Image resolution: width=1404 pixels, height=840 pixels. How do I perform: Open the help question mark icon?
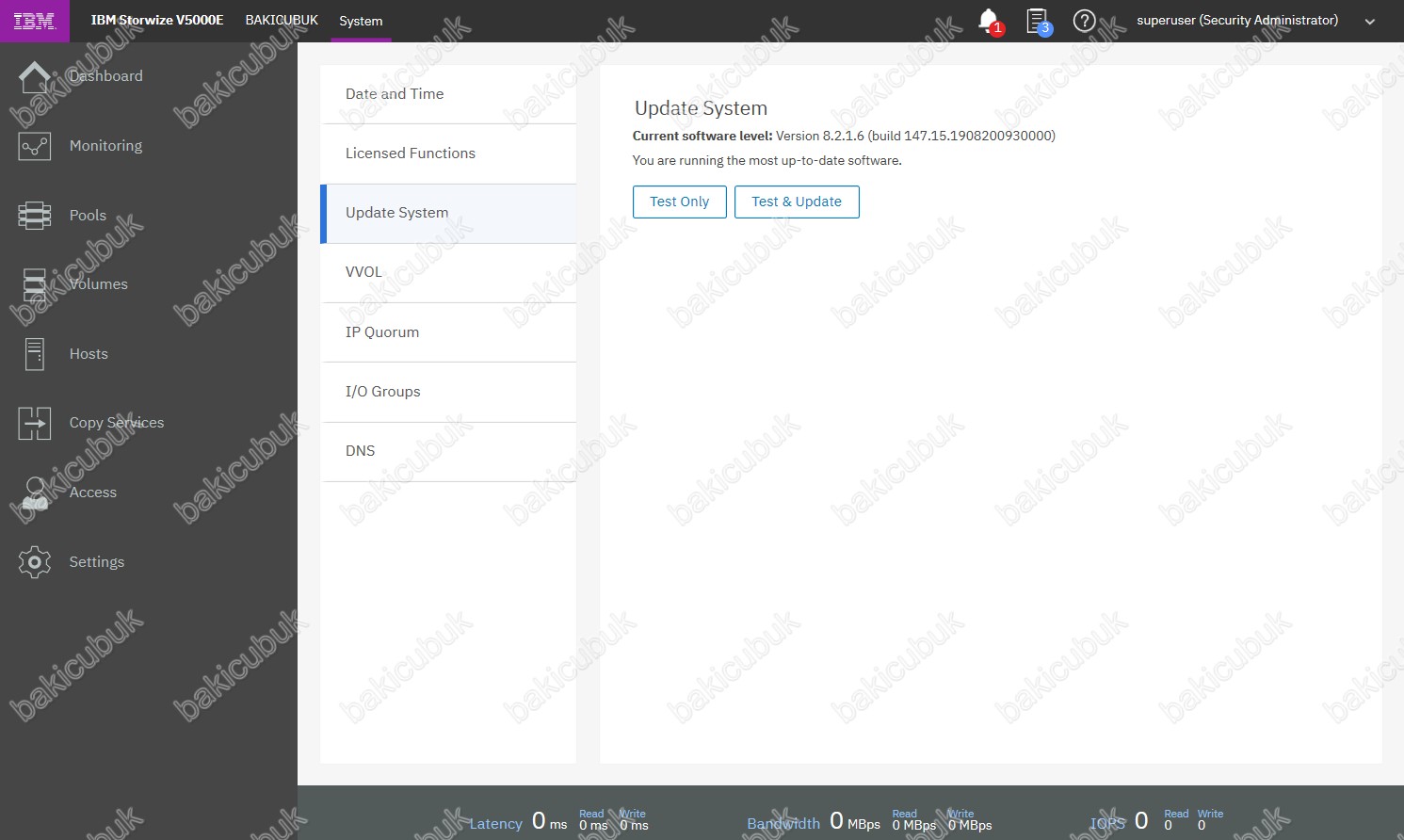tap(1085, 21)
